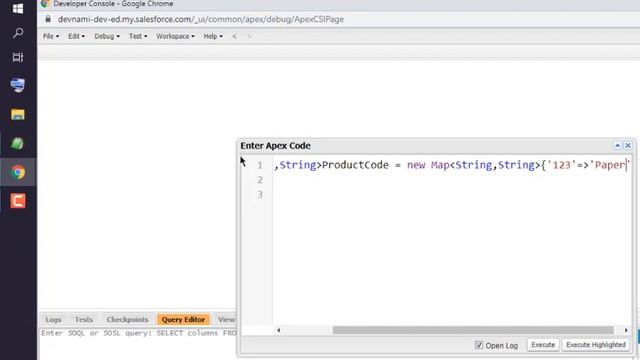Viewport: 640px width, 360px height.
Task: Switch to the Logs tab
Action: click(x=53, y=320)
